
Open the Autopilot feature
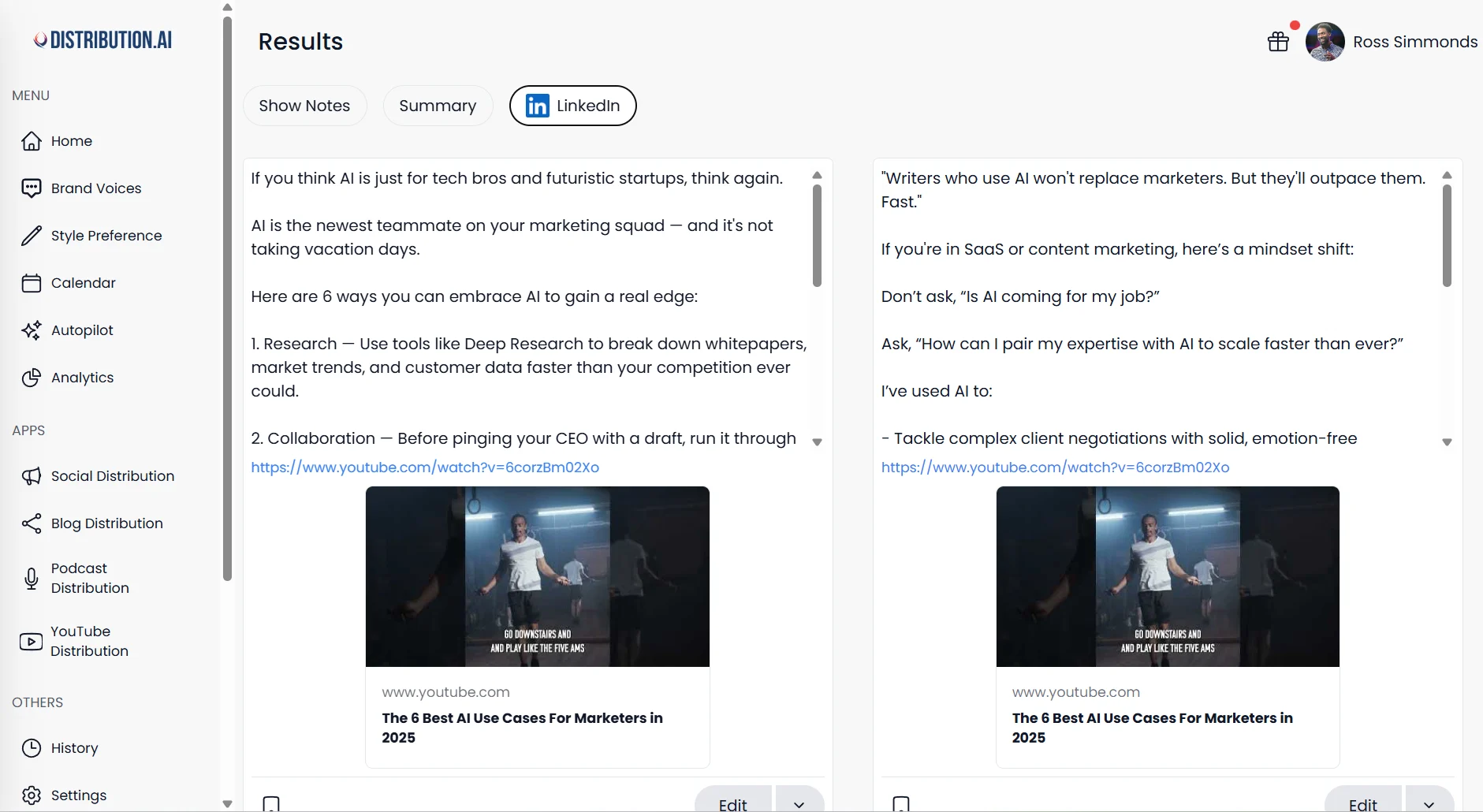tap(82, 330)
